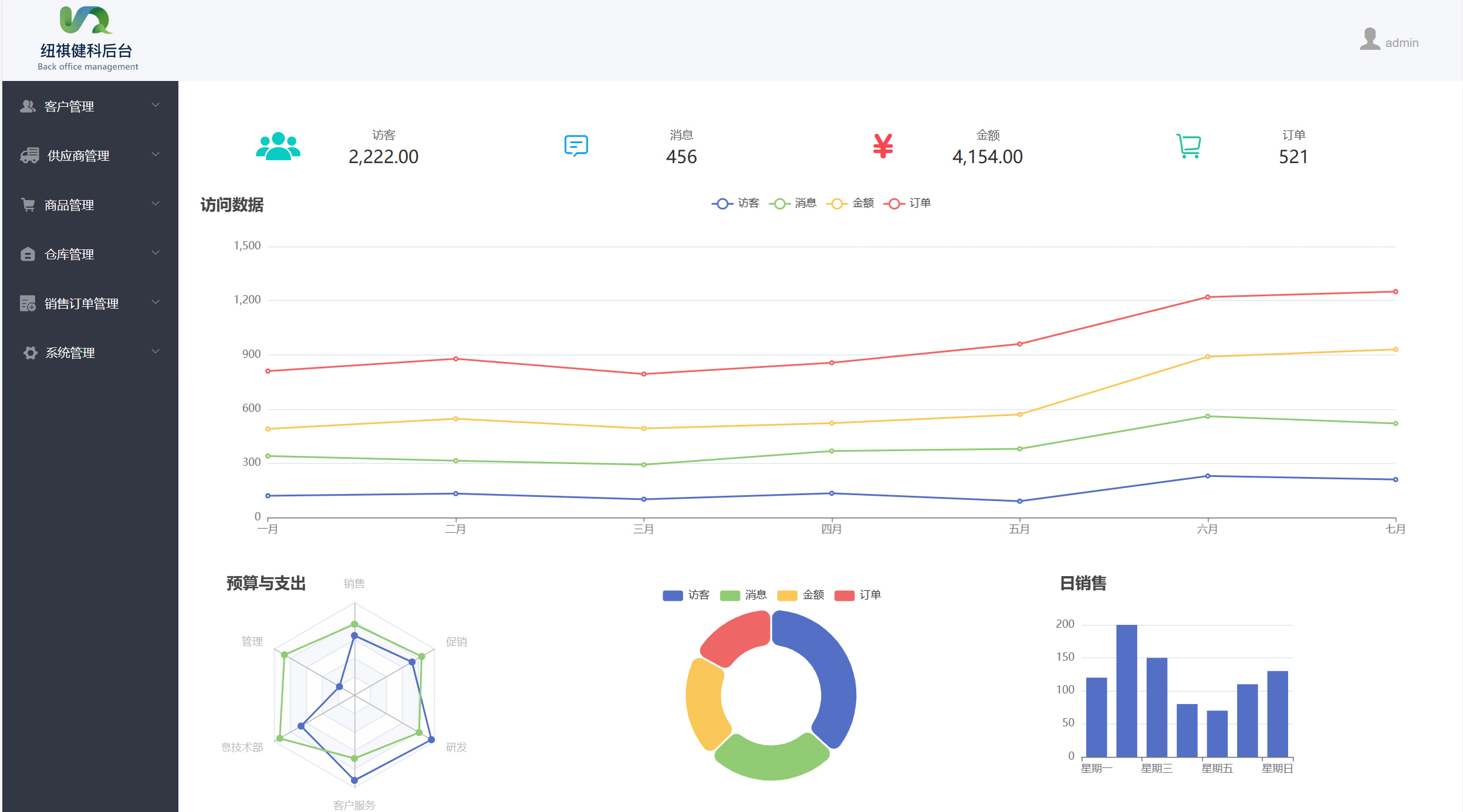Screen dimensions: 1463x812
Task: Click the 消息 line point at 四月
Action: [832, 451]
